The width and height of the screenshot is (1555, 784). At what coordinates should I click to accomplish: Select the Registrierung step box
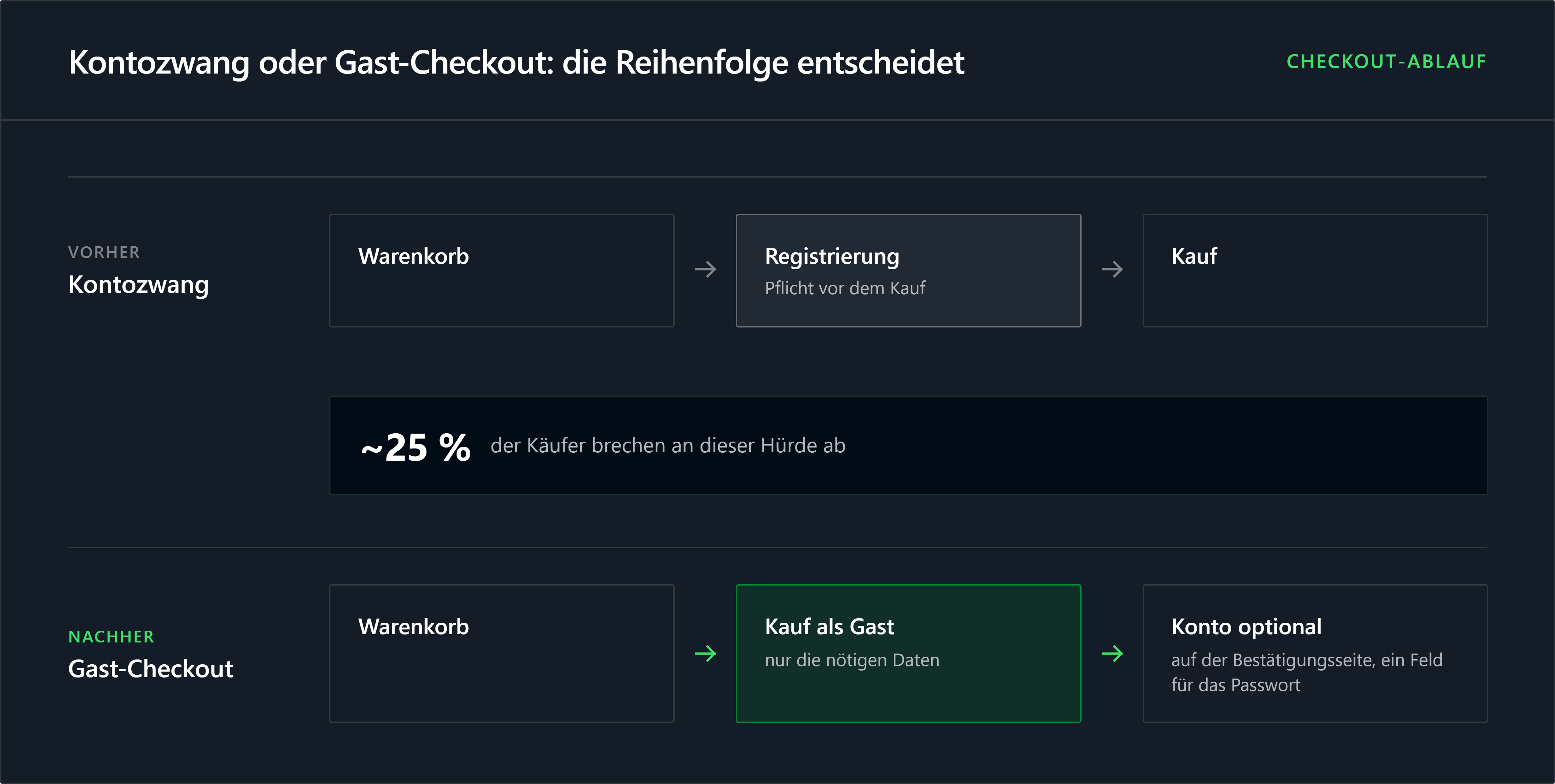point(908,270)
